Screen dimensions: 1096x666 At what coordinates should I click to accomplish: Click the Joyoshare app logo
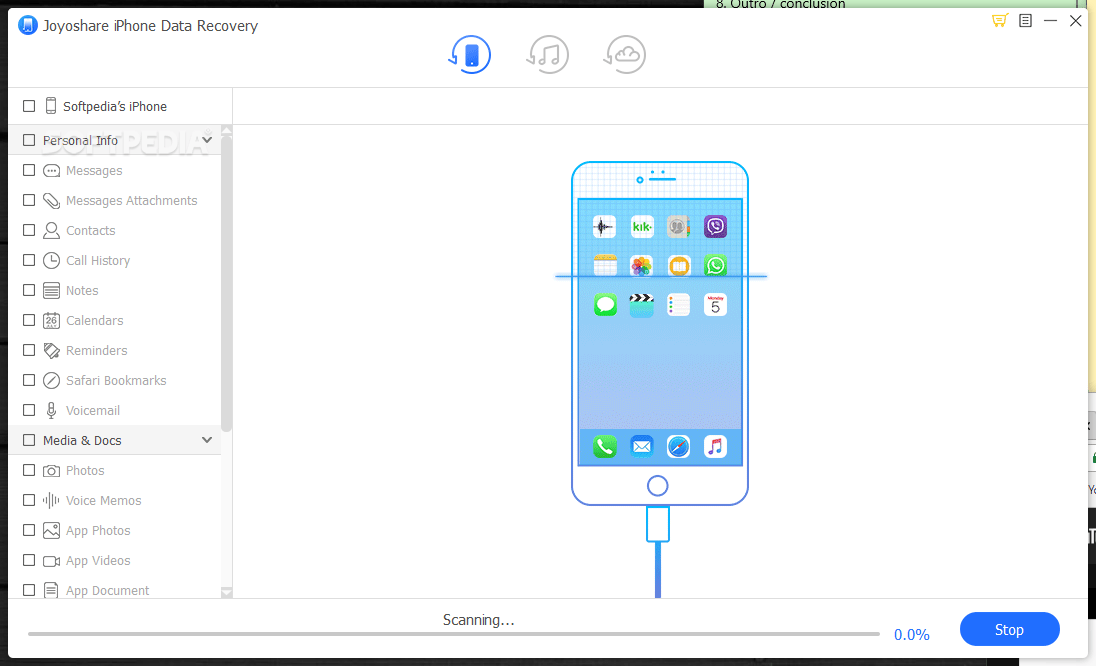[x=27, y=25]
